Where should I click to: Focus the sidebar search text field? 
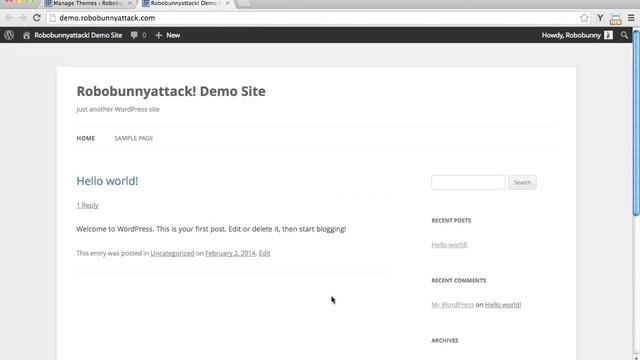[x=468, y=182]
